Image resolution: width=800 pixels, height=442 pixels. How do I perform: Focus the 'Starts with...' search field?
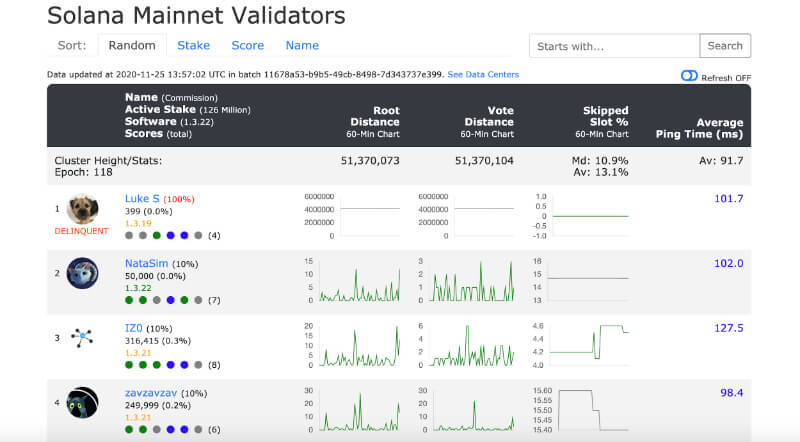[x=614, y=46]
